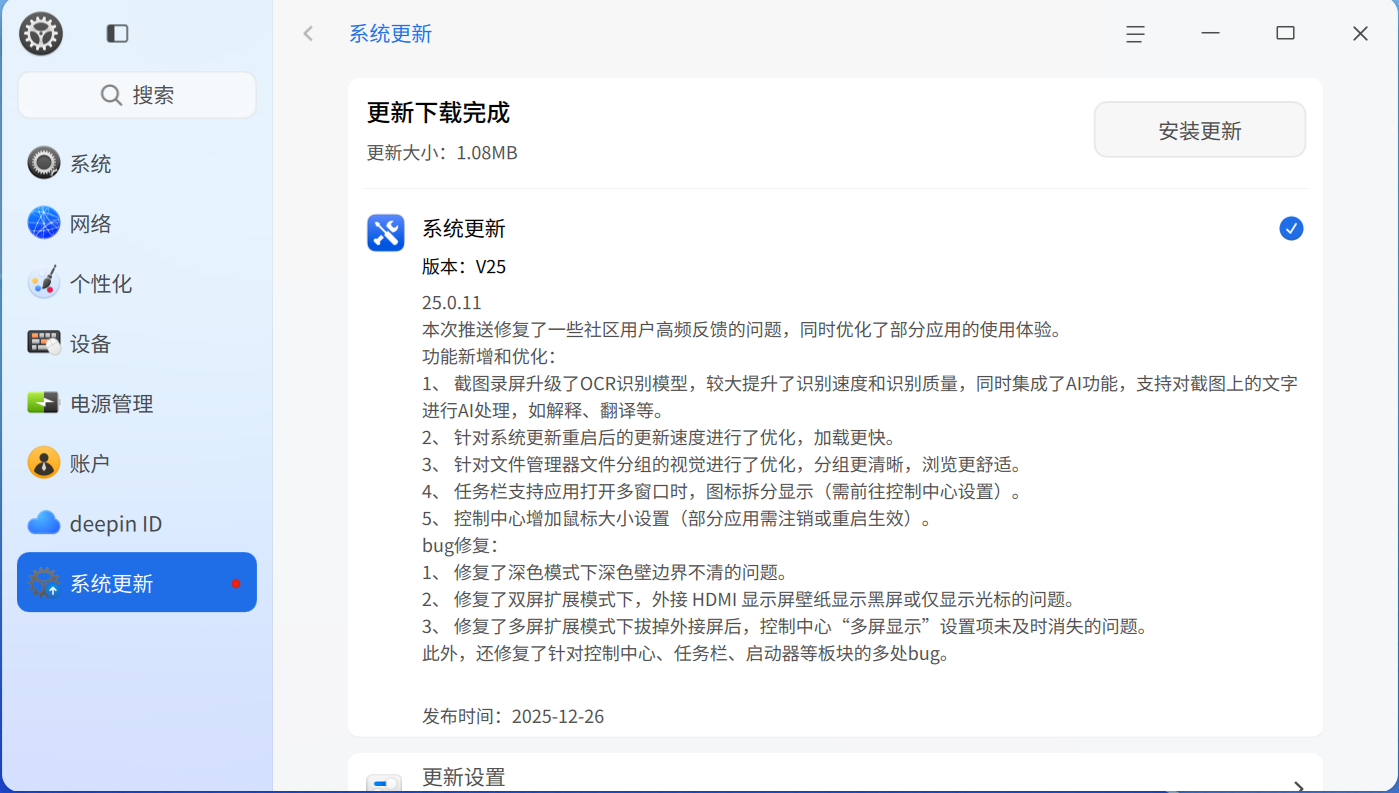Open the 更新设置 row
Viewport: 1399px width, 793px height.
(x=835, y=774)
